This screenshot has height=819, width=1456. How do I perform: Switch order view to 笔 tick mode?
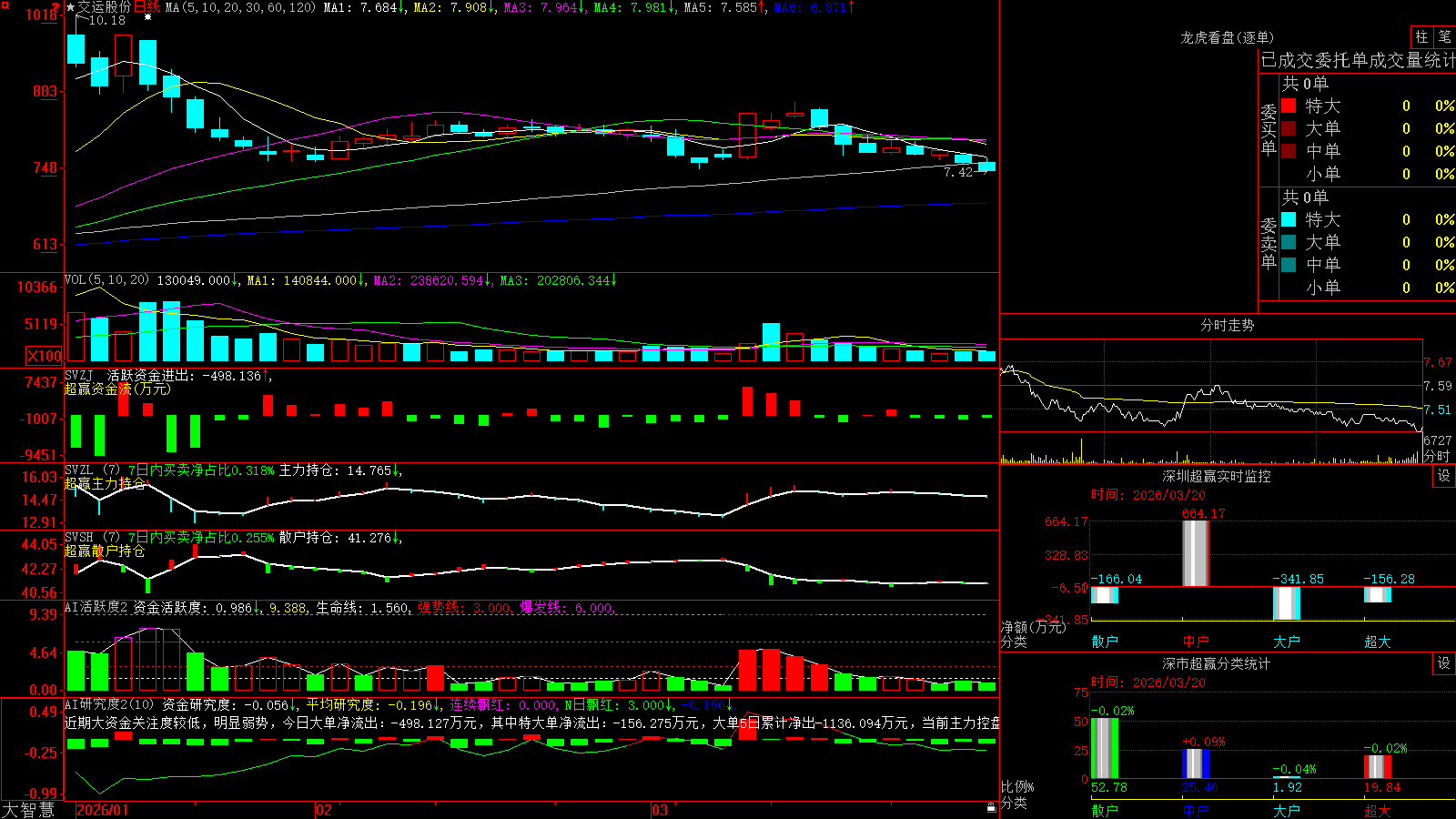pos(1445,37)
